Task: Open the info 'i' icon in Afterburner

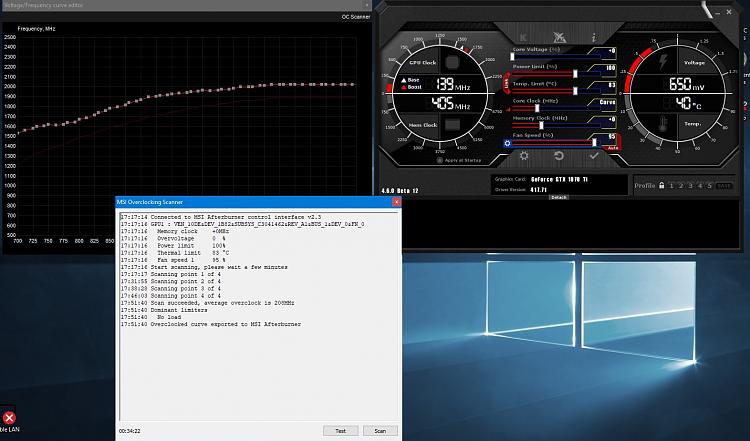Action: pos(594,37)
